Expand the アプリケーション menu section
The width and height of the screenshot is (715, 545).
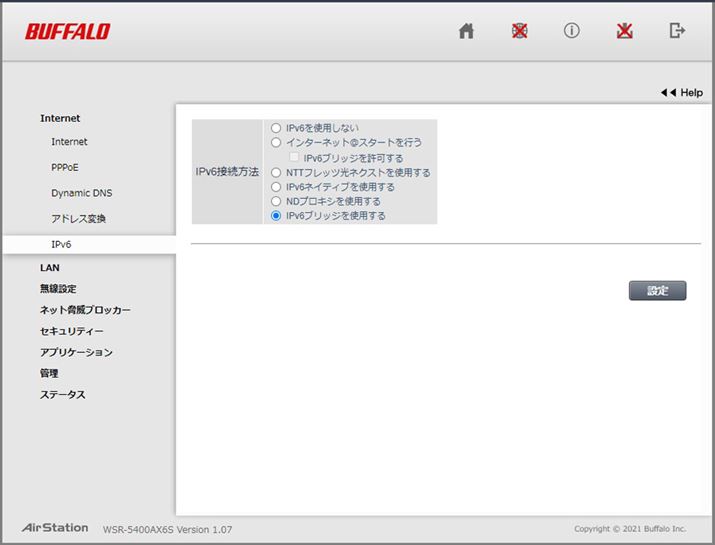pos(76,352)
